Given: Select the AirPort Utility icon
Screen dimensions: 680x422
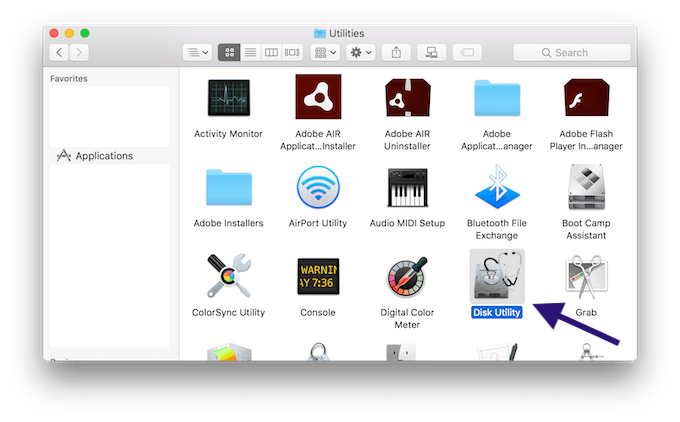Looking at the screenshot, I should pos(318,187).
